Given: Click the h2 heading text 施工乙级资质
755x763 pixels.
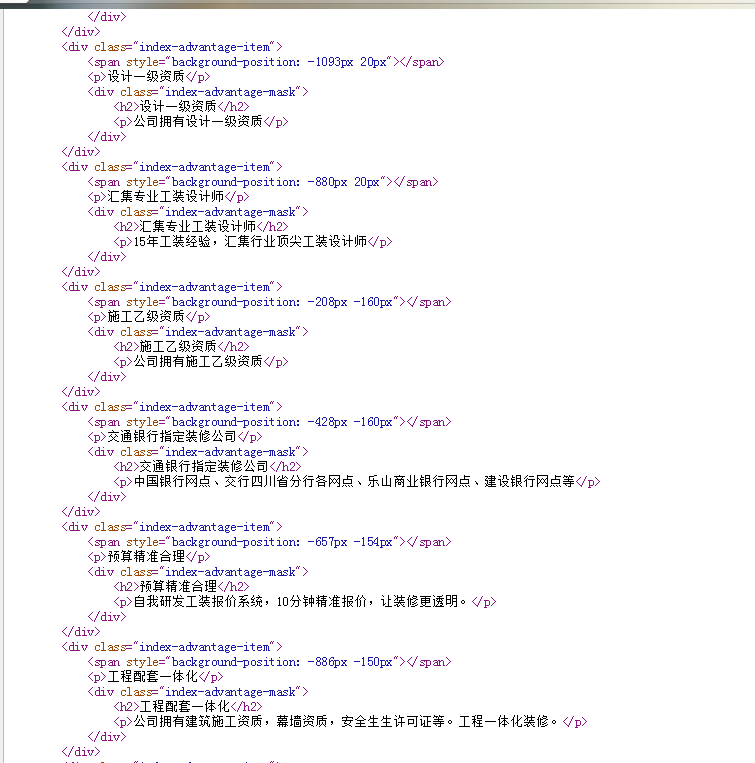Looking at the screenshot, I should click(x=178, y=347).
